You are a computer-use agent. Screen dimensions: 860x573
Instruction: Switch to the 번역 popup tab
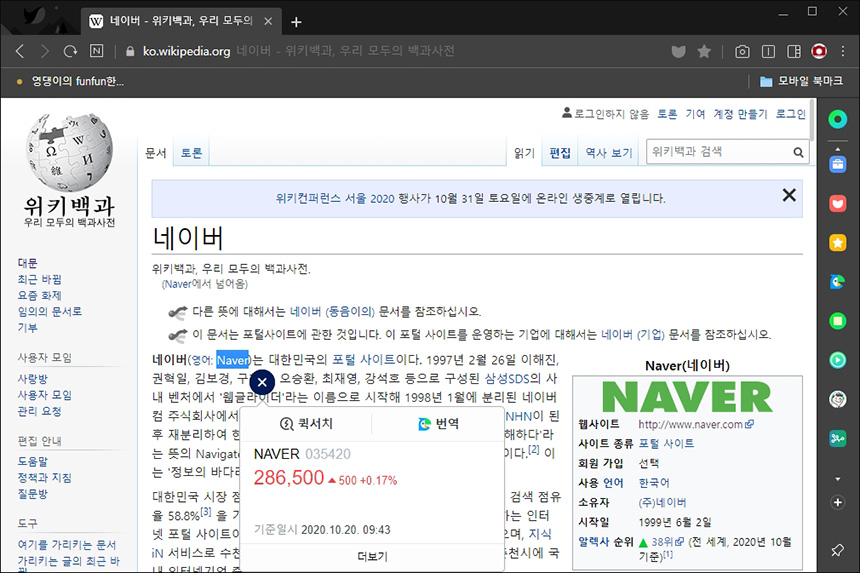click(x=438, y=424)
